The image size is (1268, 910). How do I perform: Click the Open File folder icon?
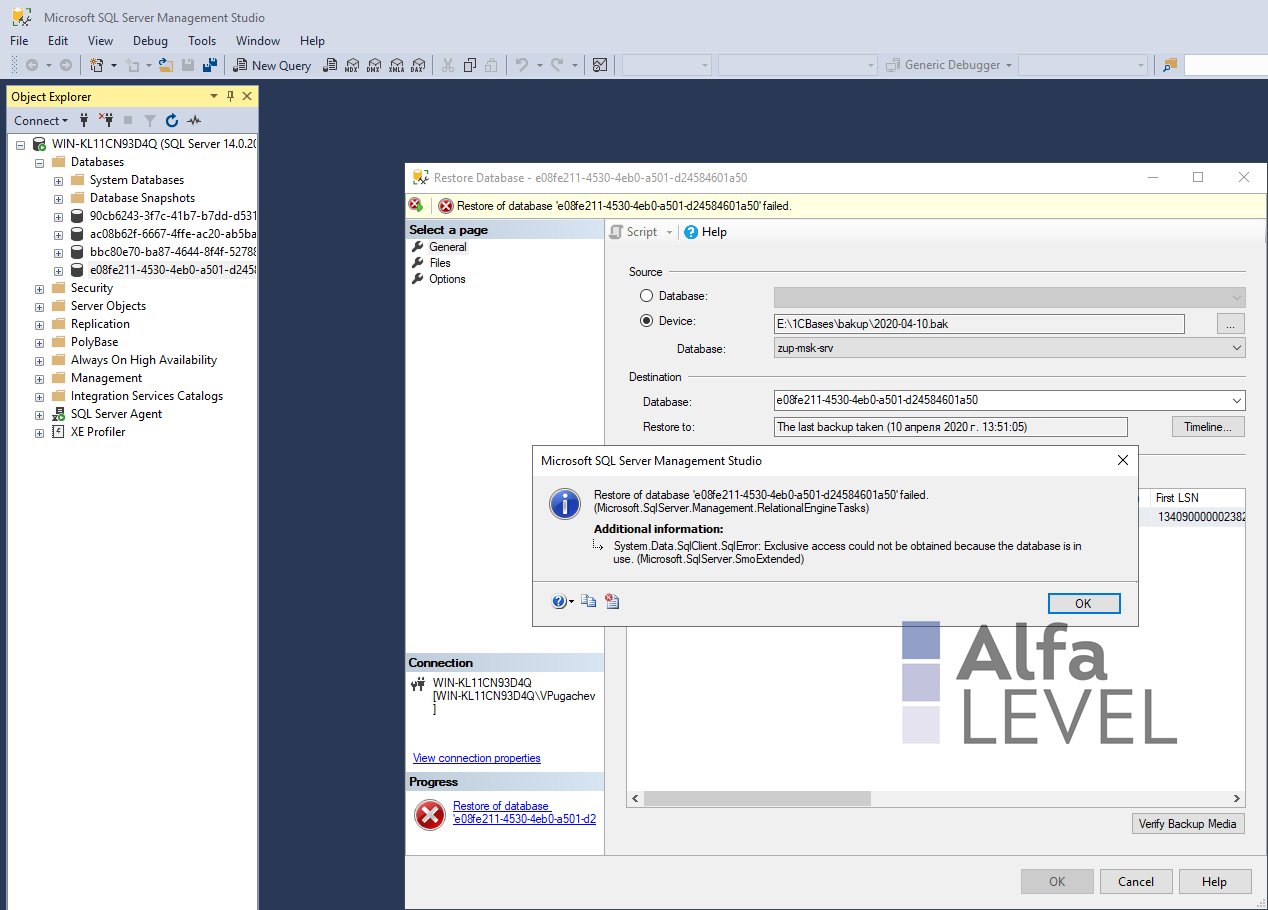(166, 65)
